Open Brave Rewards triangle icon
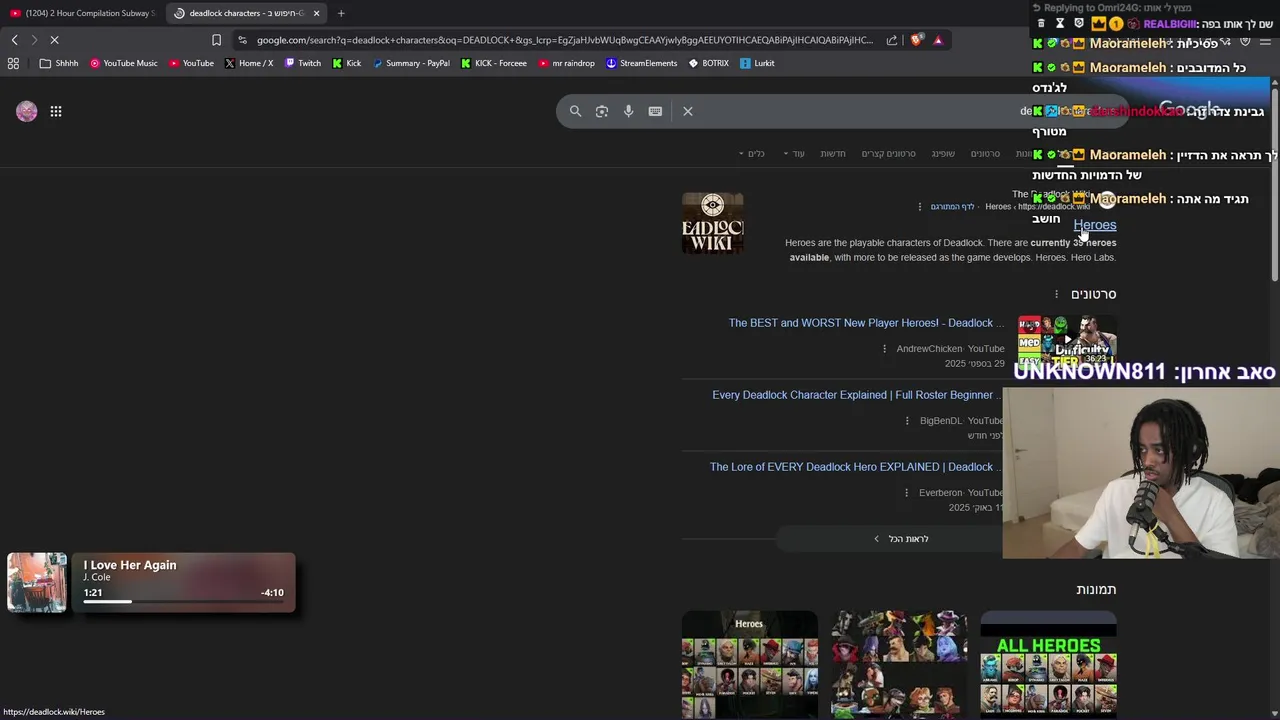The width and height of the screenshot is (1280, 720). click(x=938, y=40)
